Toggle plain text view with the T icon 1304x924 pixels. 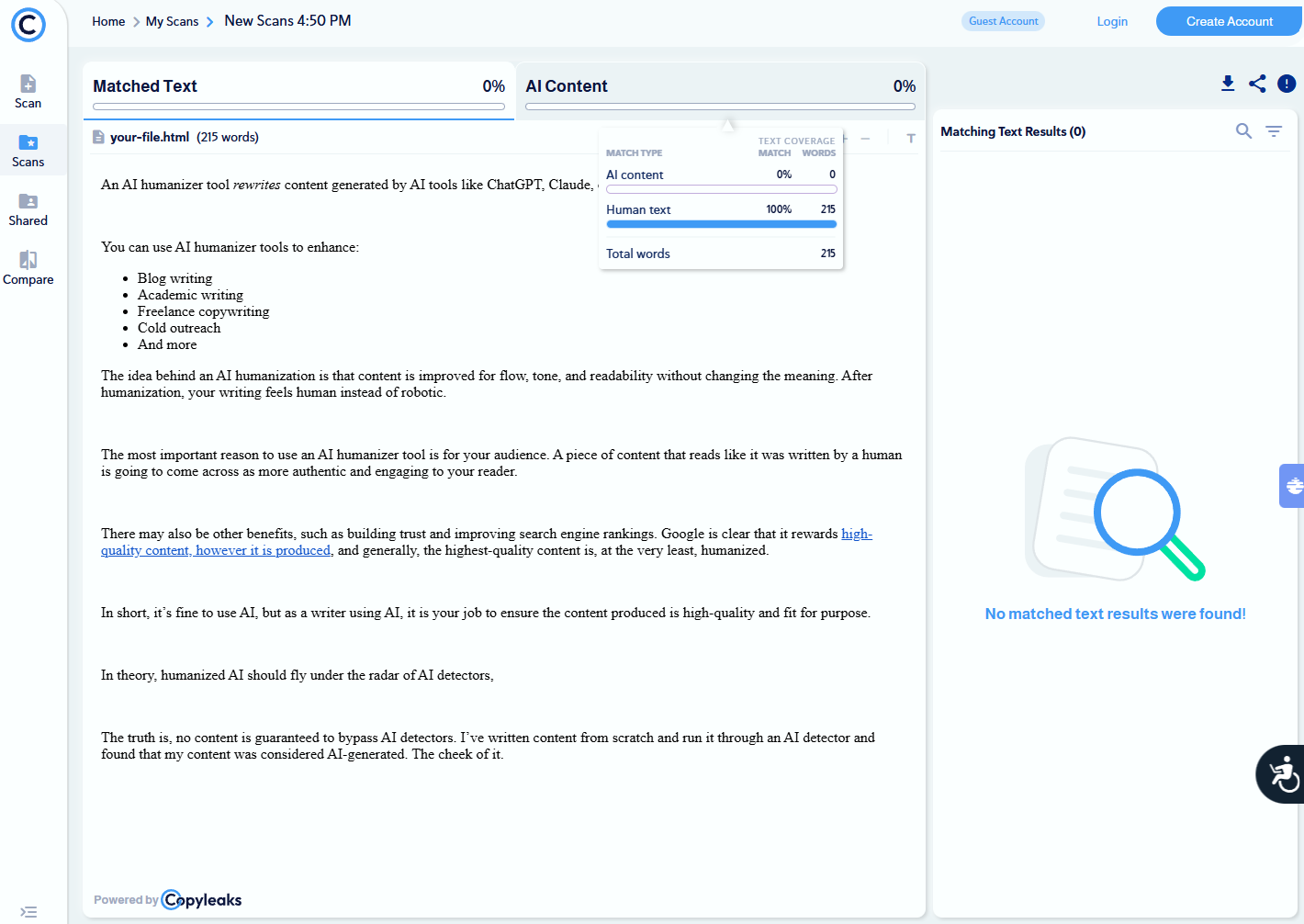pyautogui.click(x=910, y=139)
